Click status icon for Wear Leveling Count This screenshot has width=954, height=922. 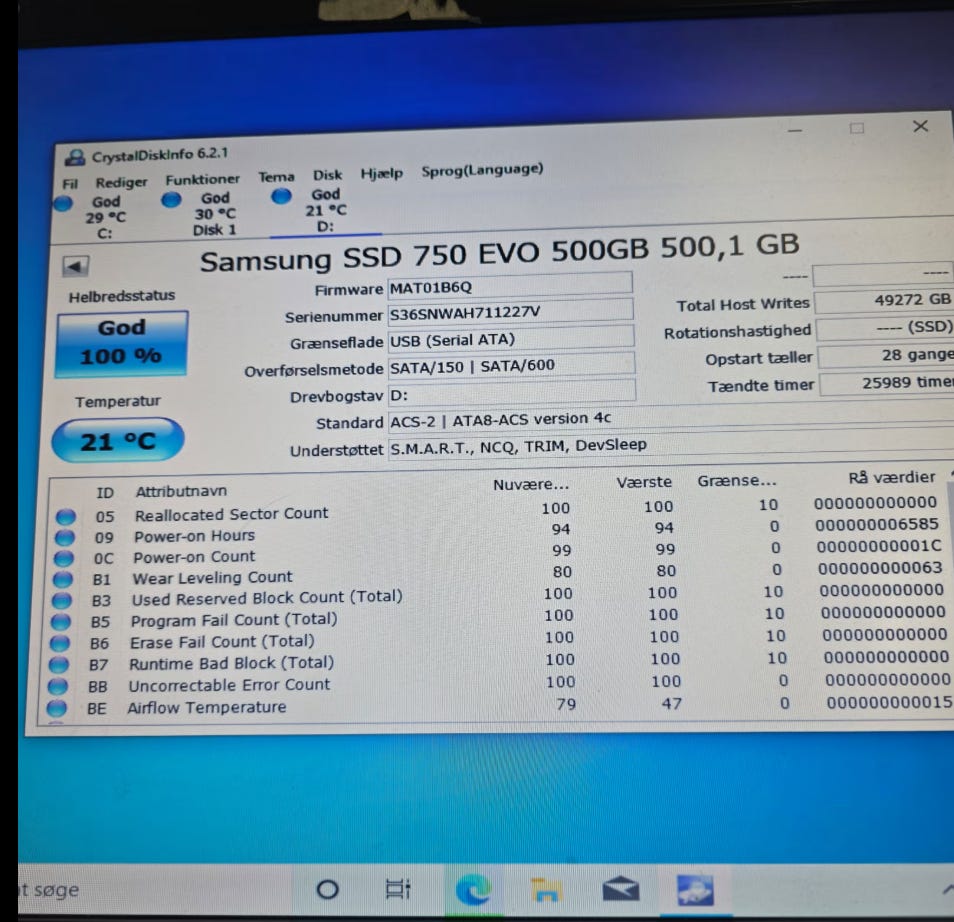pyautogui.click(x=62, y=579)
